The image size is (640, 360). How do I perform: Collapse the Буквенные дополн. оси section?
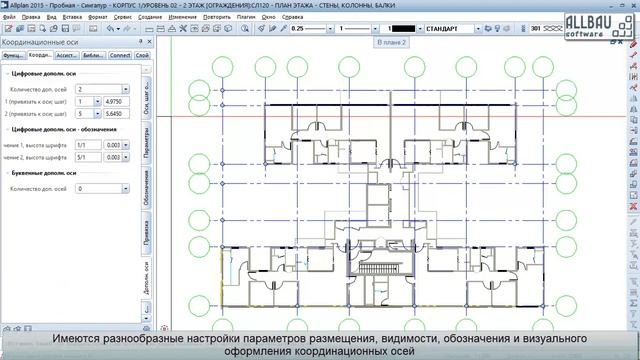pyautogui.click(x=8, y=173)
